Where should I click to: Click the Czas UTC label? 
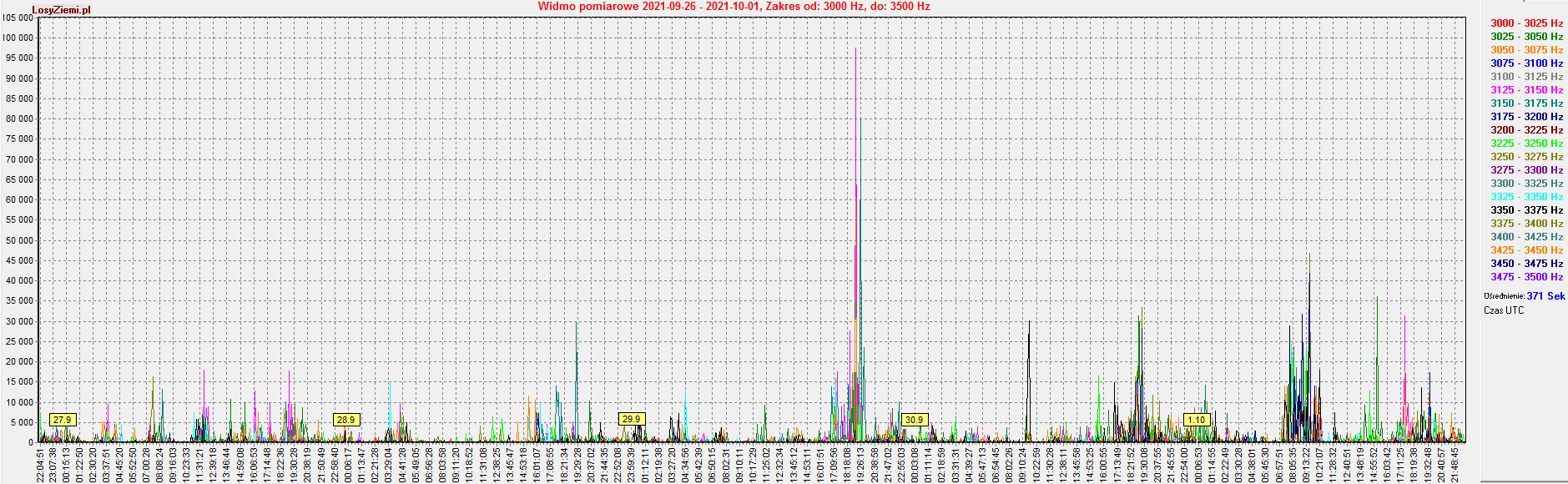[1503, 310]
